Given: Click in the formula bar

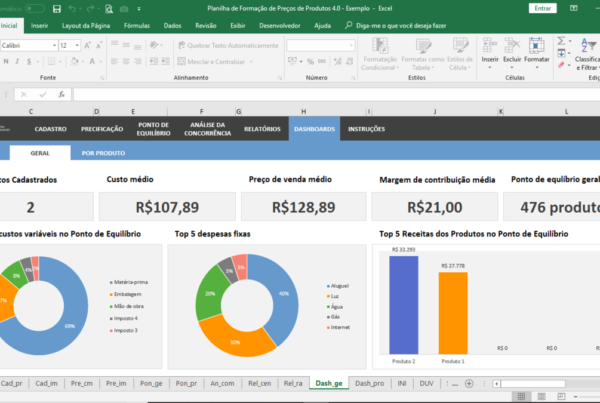Looking at the screenshot, I should (x=337, y=95).
